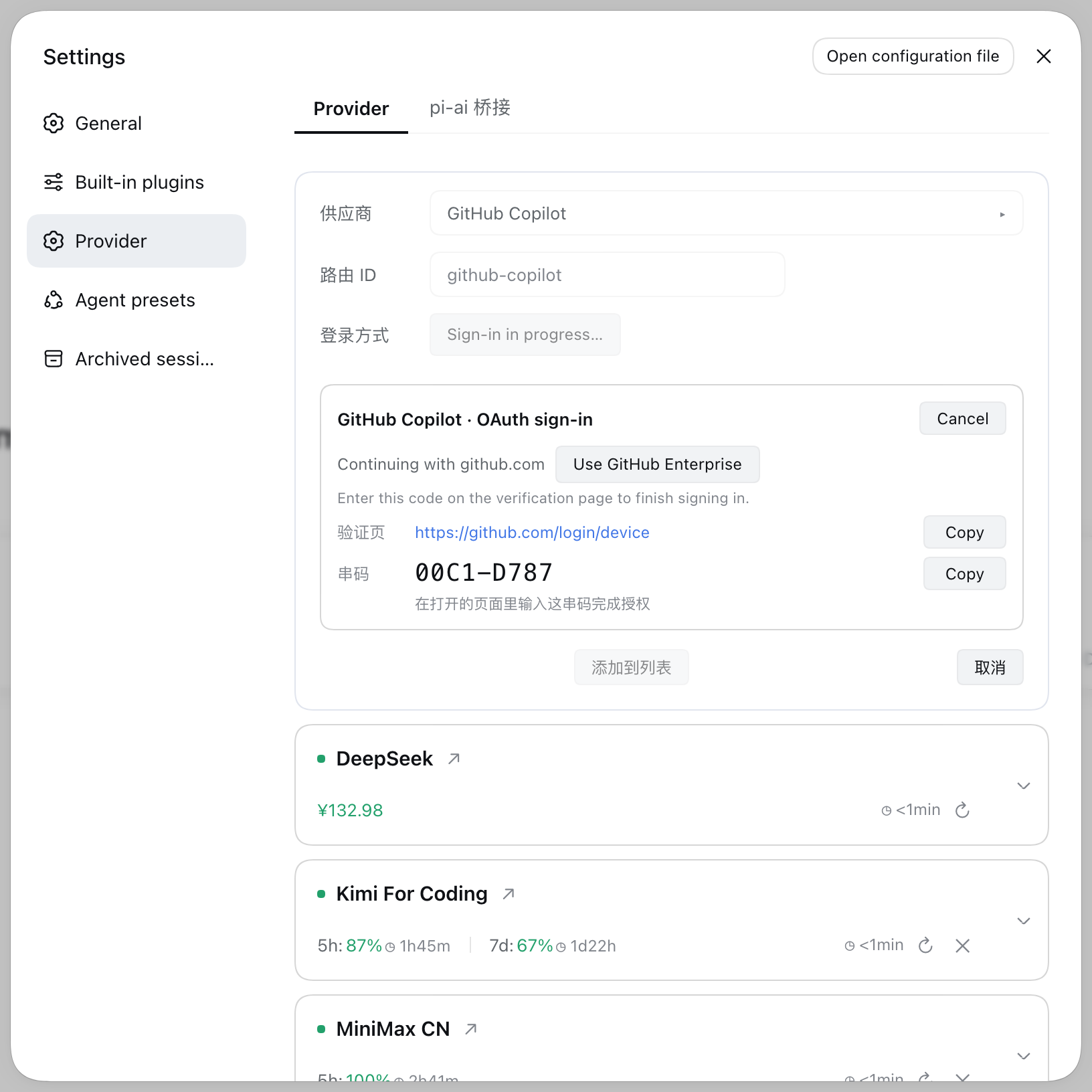Remove Kimi For Coding usage with X icon
The image size is (1092, 1092).
click(963, 945)
